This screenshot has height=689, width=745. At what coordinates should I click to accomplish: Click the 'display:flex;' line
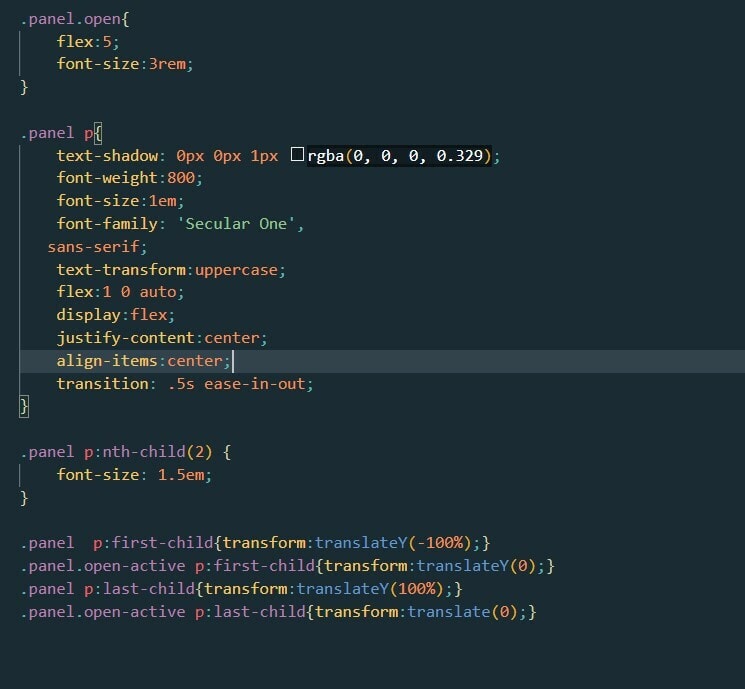(115, 315)
